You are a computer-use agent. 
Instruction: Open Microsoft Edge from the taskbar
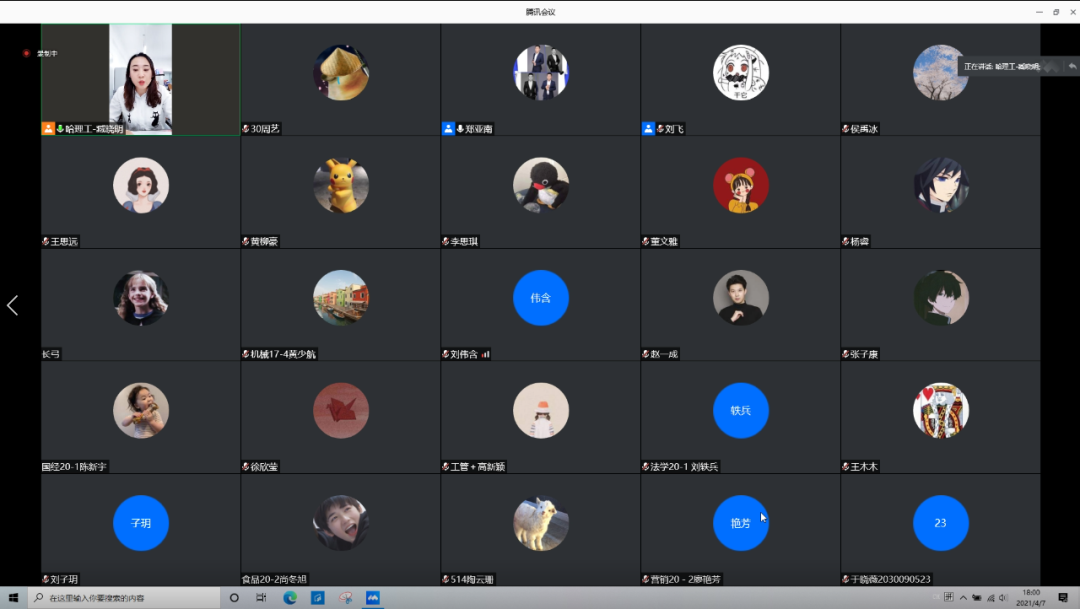(x=290, y=598)
